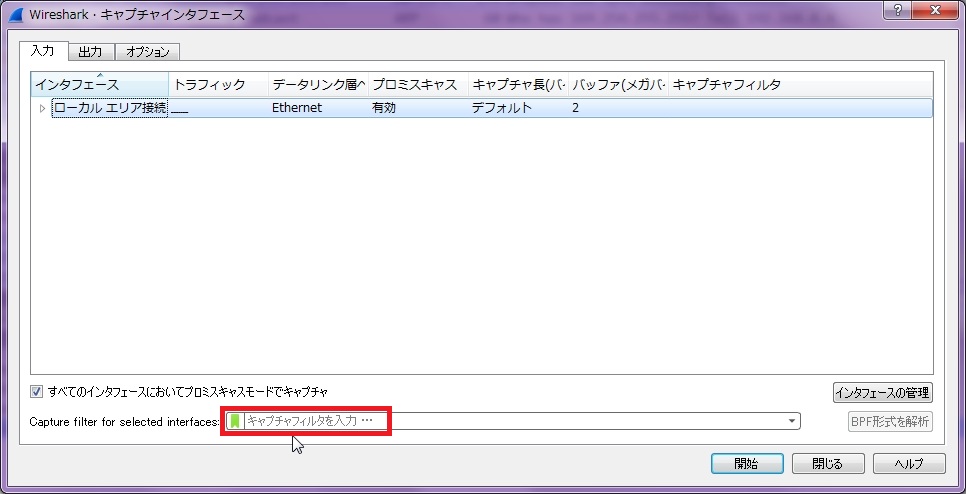The image size is (966, 494).
Task: Sort by the トラフィック column header
Action: click(x=219, y=85)
